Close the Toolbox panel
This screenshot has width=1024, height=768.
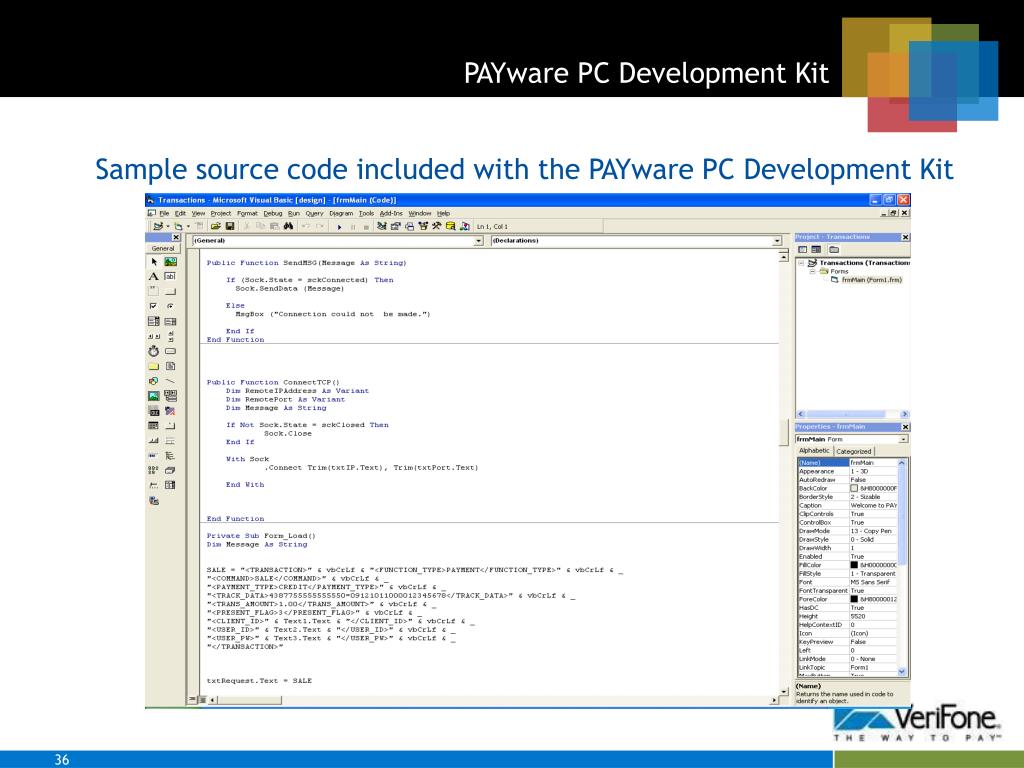[176, 238]
